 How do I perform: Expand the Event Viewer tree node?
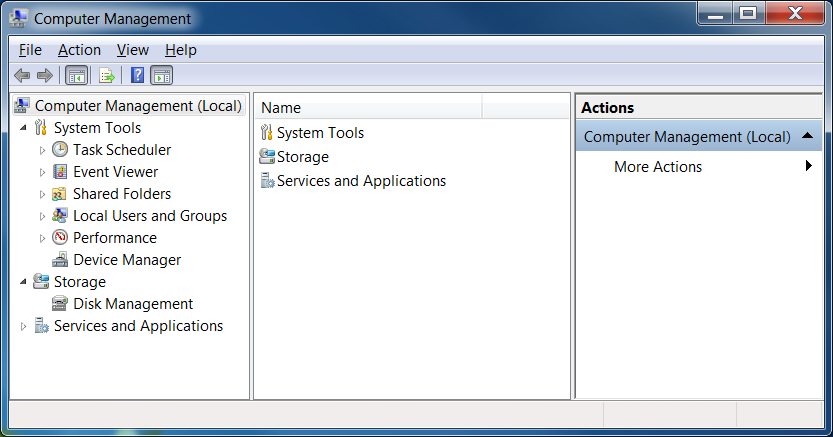(42, 172)
